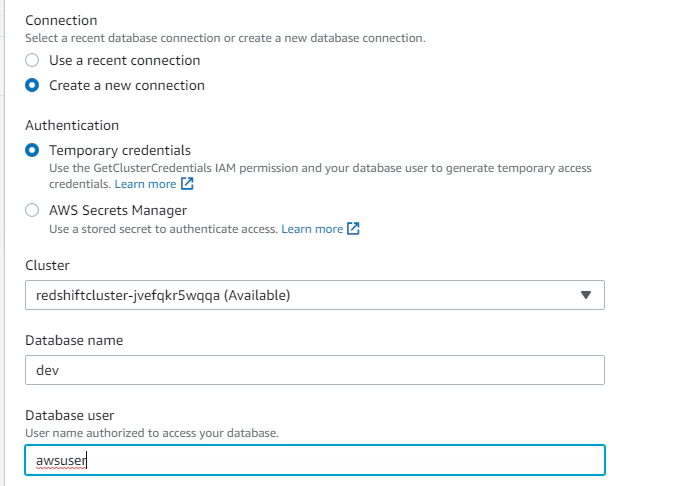The image size is (683, 486).
Task: Choose Temporary credentials authentication radio
Action: tap(32, 150)
